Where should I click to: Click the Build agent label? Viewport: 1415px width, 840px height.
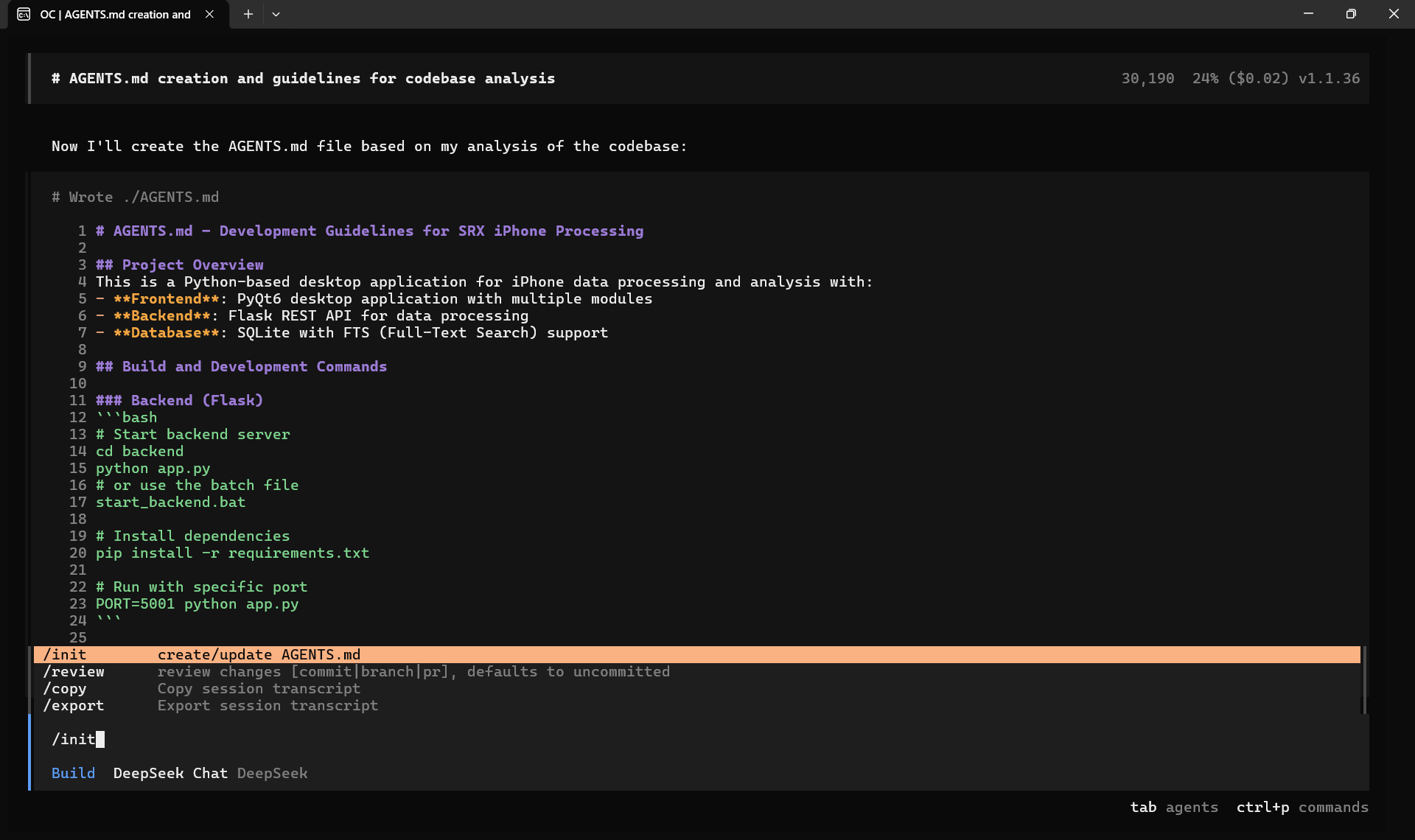[x=73, y=773]
